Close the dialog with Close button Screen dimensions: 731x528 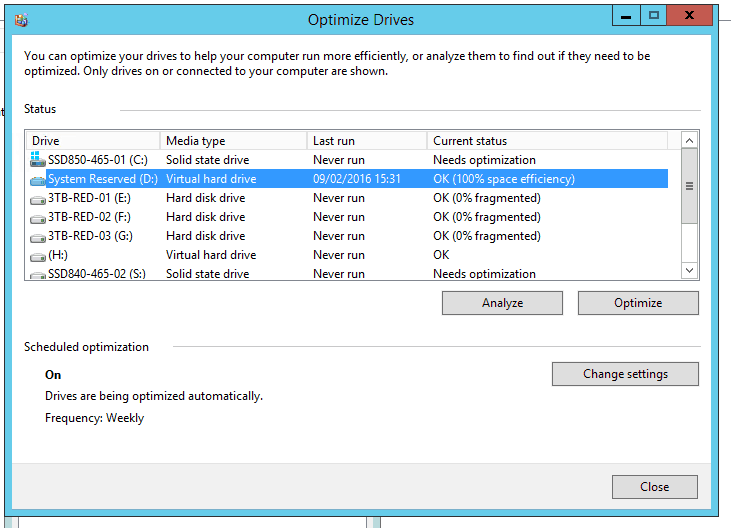(654, 487)
